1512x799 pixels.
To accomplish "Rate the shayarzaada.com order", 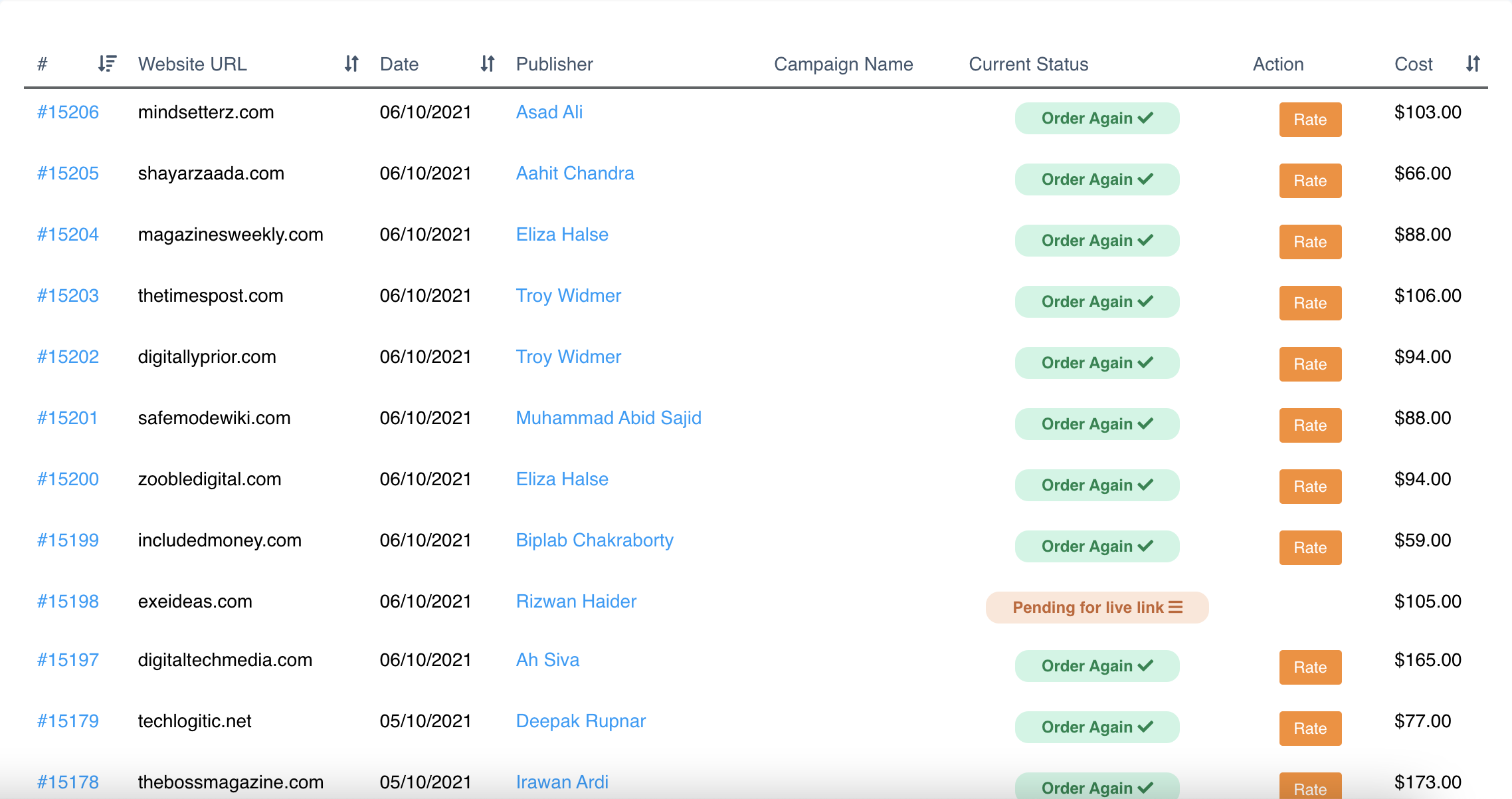I will point(1310,181).
